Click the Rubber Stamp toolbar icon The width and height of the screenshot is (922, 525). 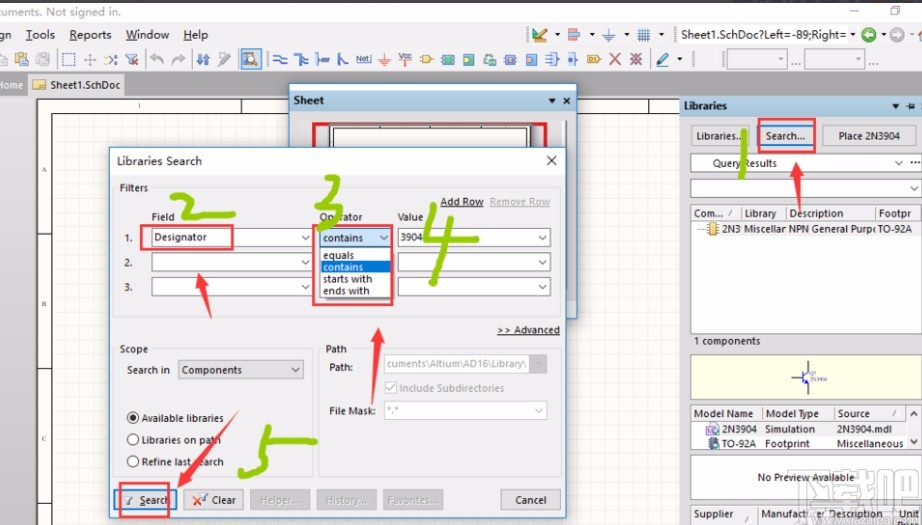44,59
